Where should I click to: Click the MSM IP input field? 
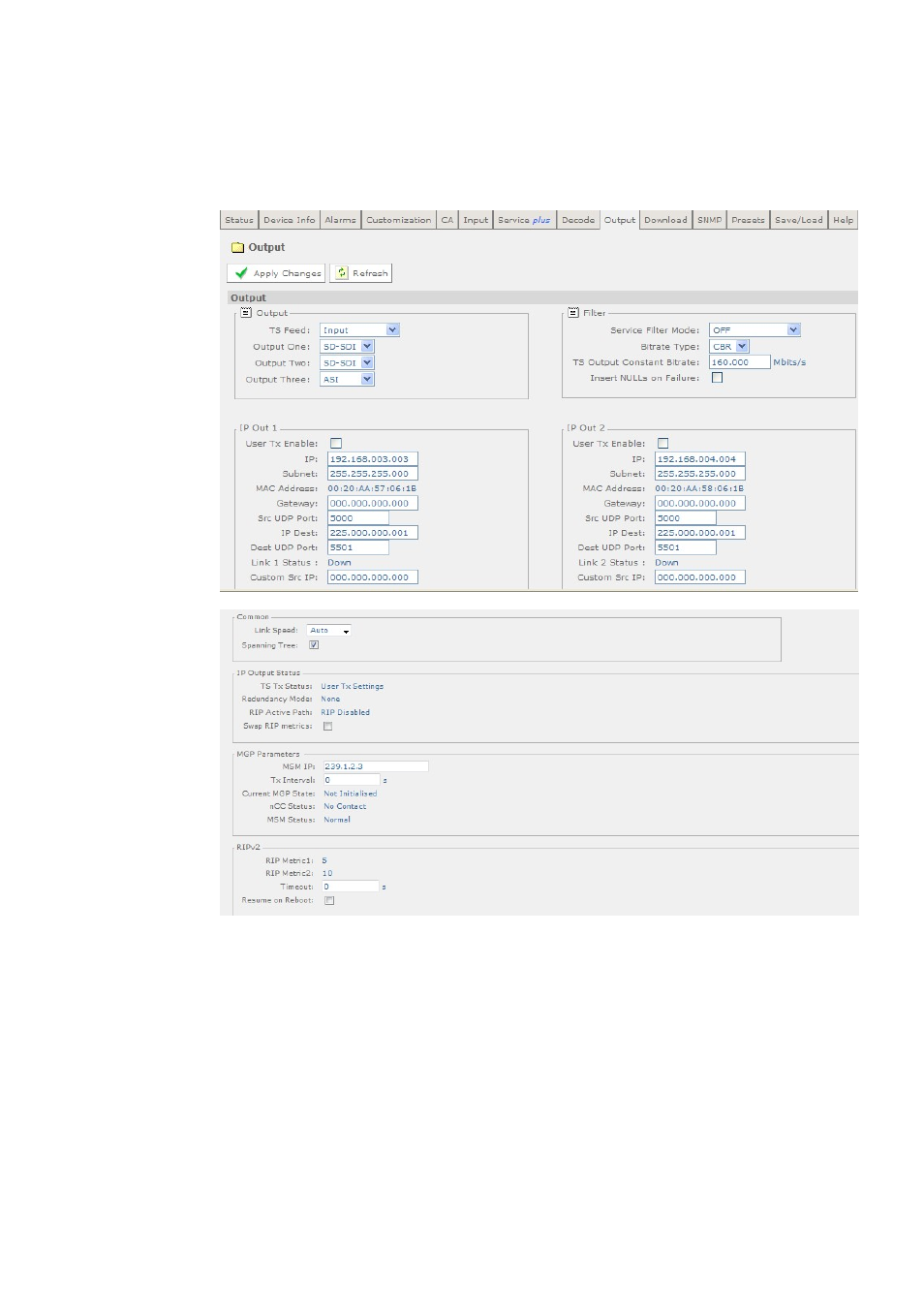tap(375, 766)
